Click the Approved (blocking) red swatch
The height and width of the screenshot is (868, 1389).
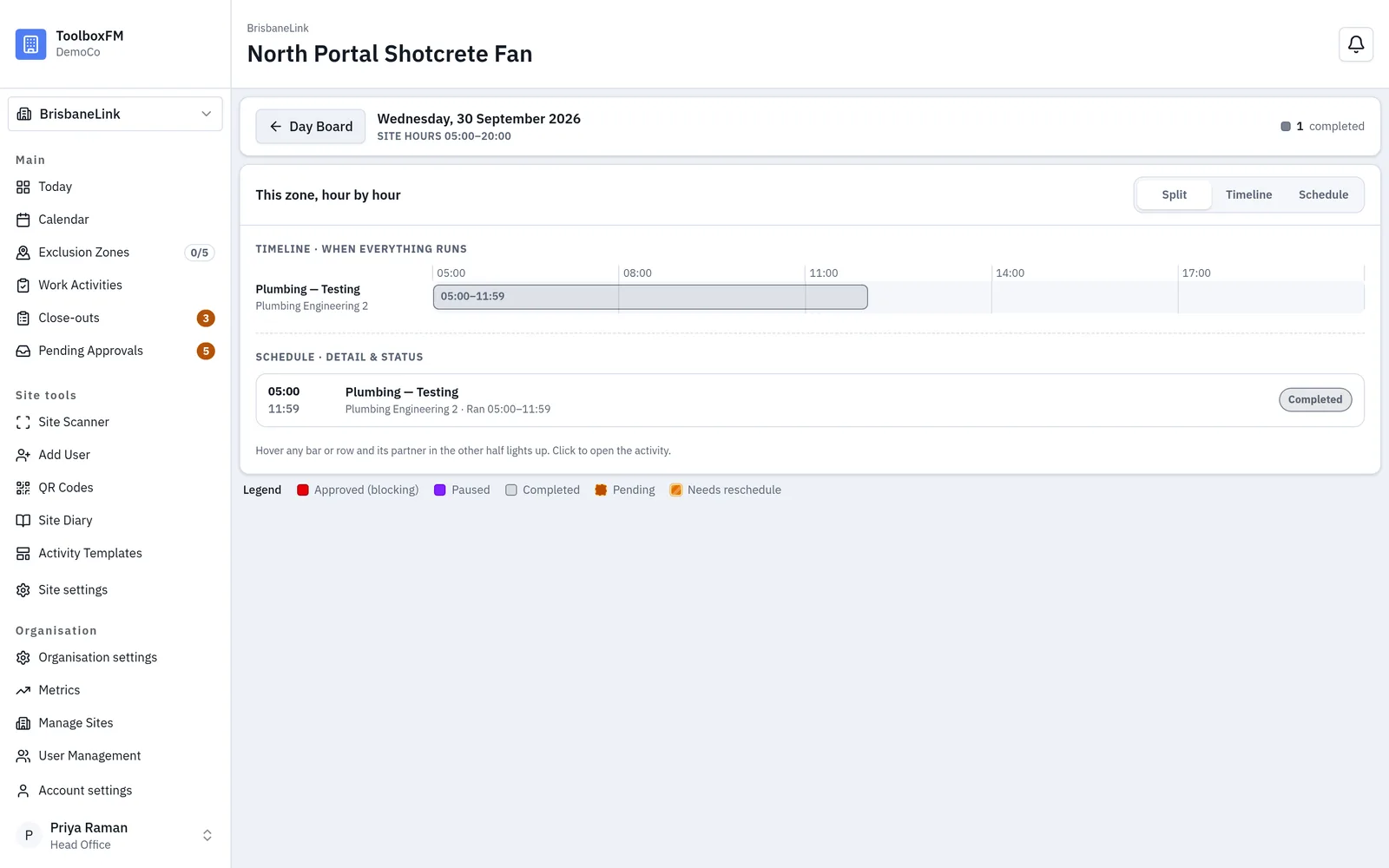(303, 490)
